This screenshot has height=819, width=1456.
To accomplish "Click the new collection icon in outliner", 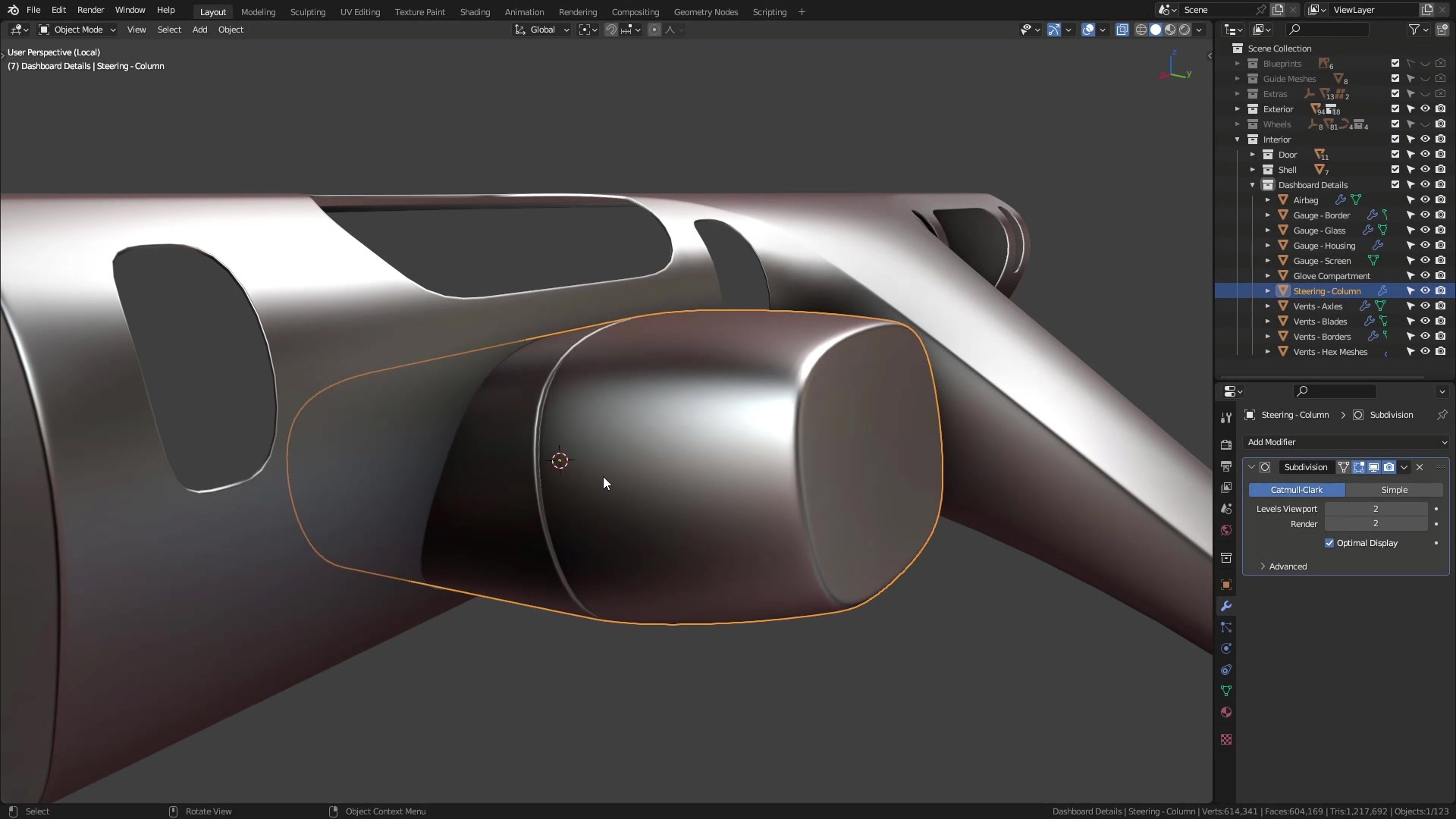I will [1442, 30].
